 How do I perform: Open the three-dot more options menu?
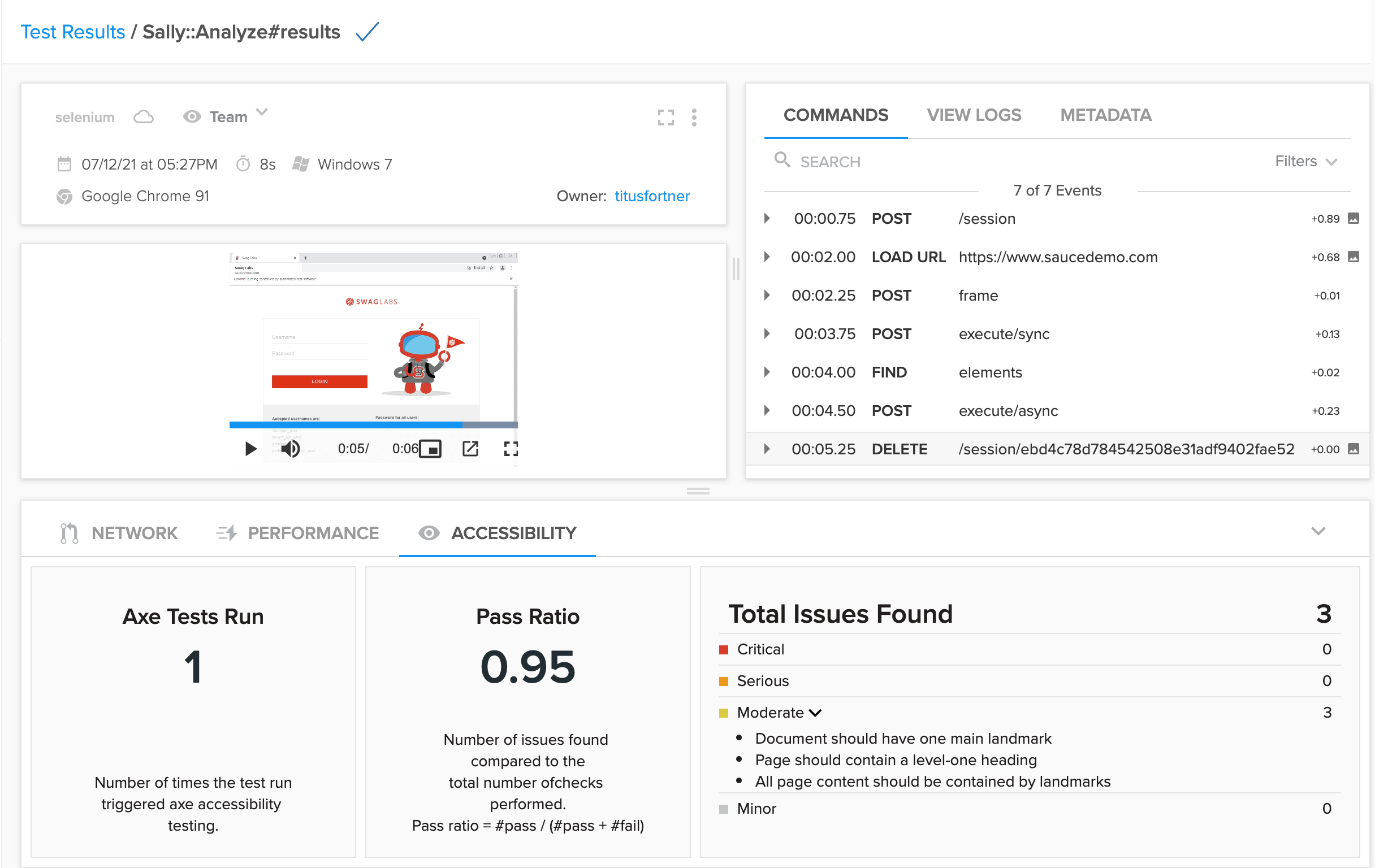pyautogui.click(x=694, y=118)
